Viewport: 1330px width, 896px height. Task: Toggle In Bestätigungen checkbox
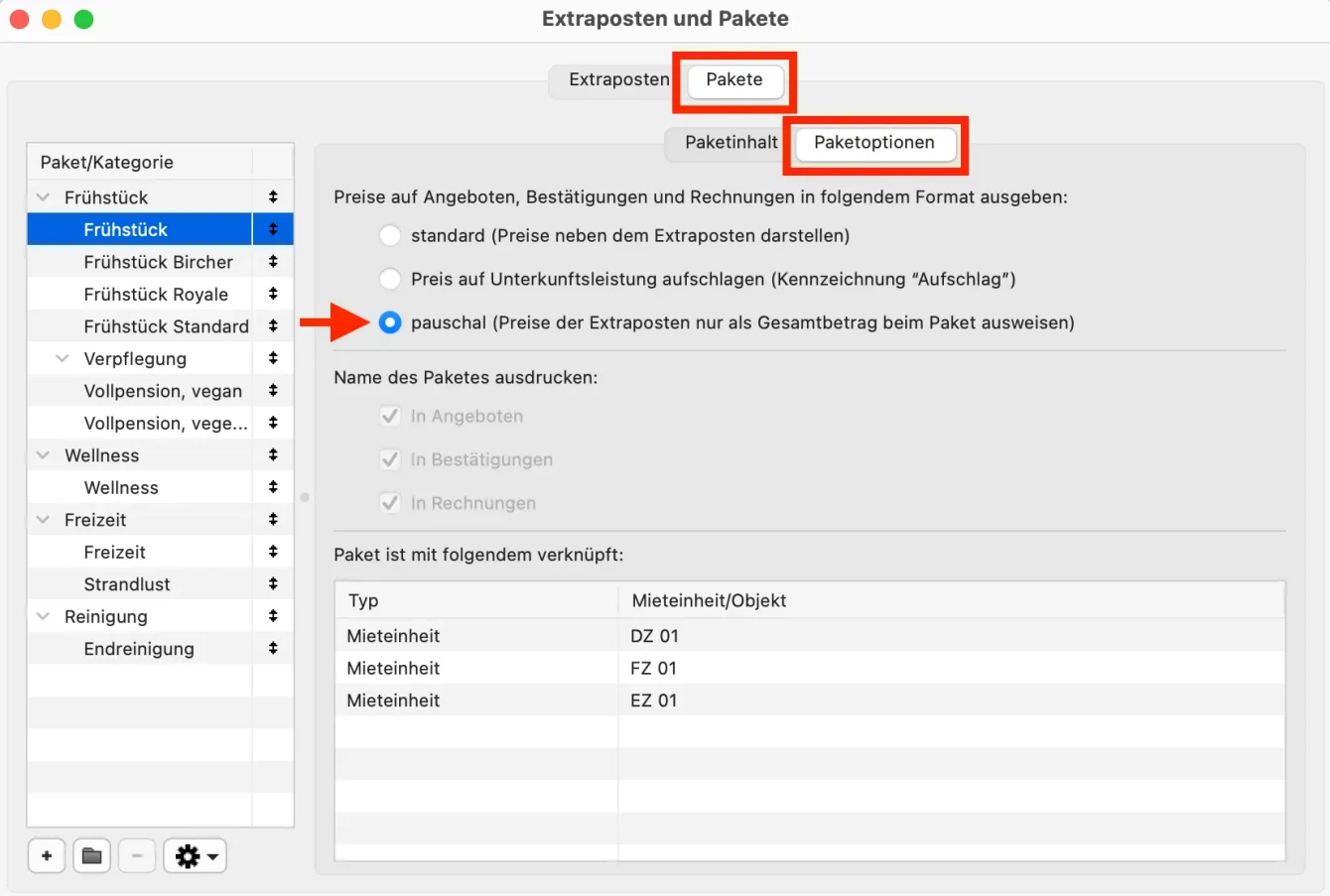click(x=390, y=459)
